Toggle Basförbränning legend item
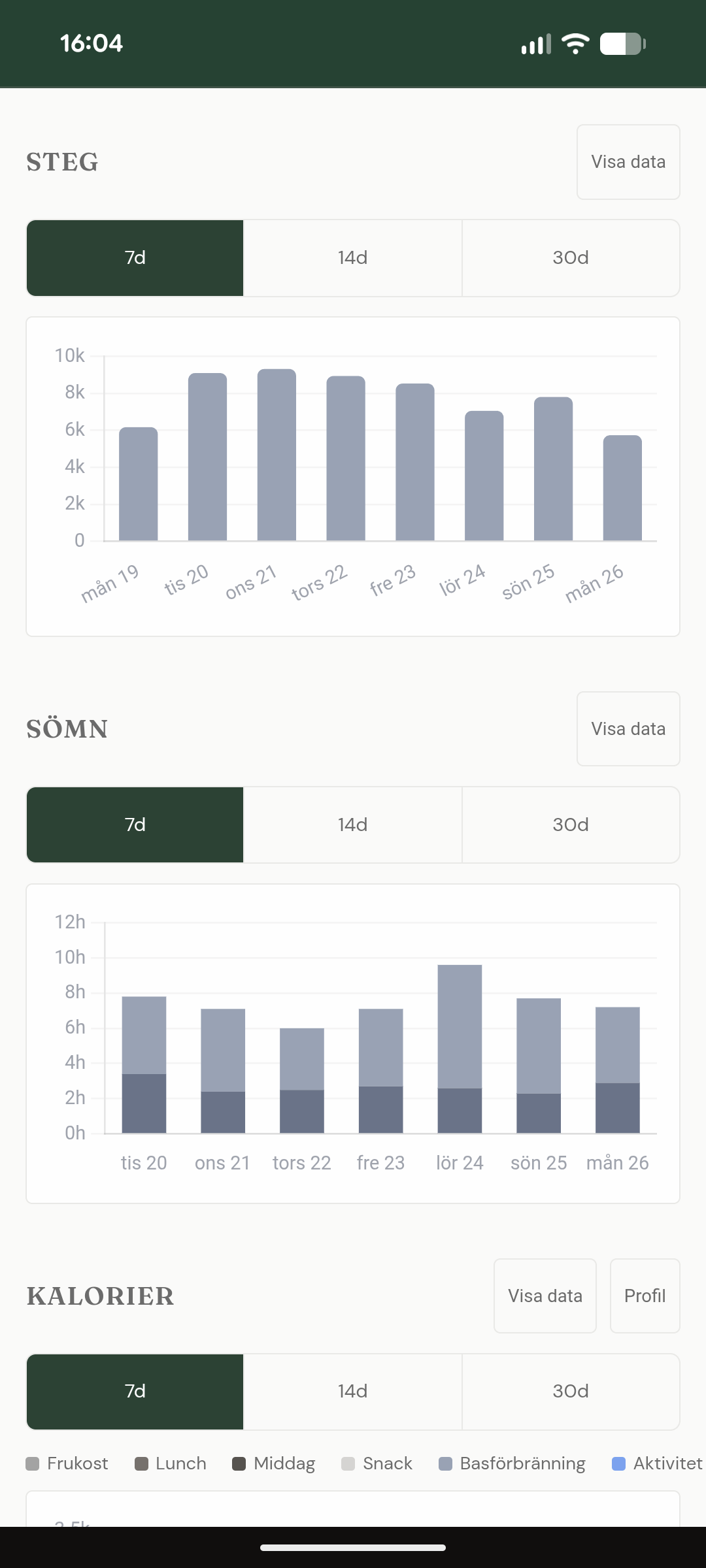This screenshot has width=706, height=1568. pyautogui.click(x=513, y=1463)
